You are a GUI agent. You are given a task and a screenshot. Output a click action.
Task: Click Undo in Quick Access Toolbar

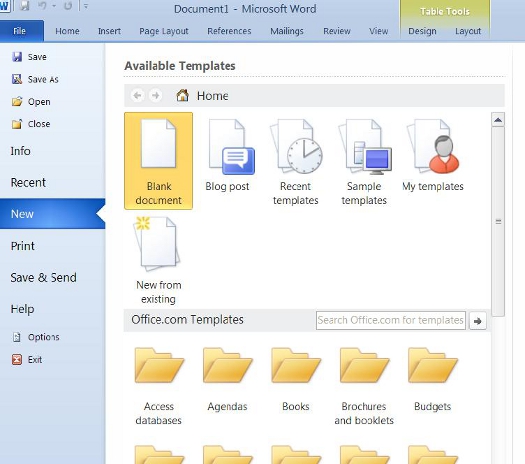point(42,6)
